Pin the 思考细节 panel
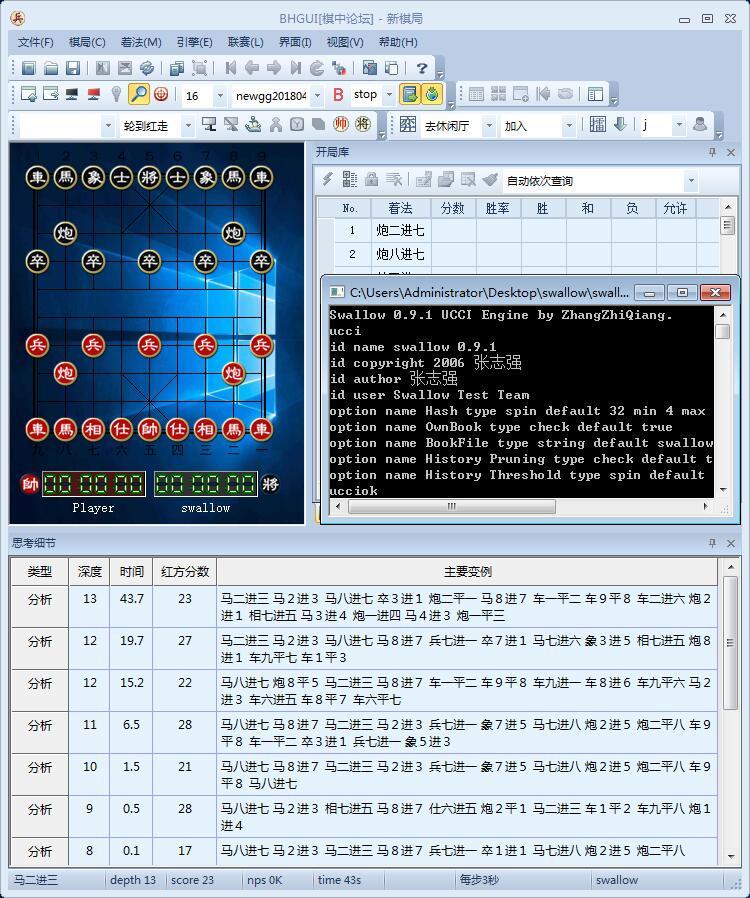The image size is (750, 898). tap(712, 543)
